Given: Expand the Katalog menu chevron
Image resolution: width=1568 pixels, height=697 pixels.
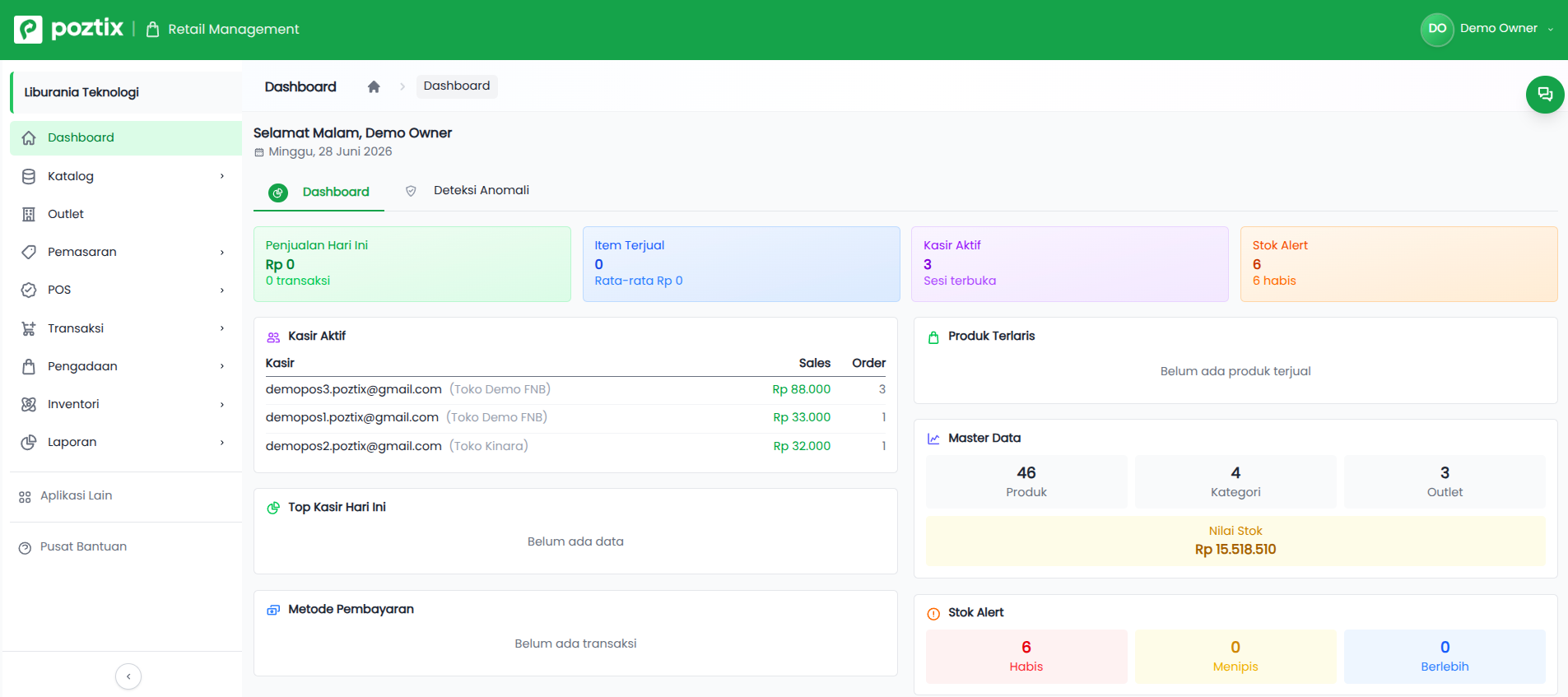Looking at the screenshot, I should 222,176.
